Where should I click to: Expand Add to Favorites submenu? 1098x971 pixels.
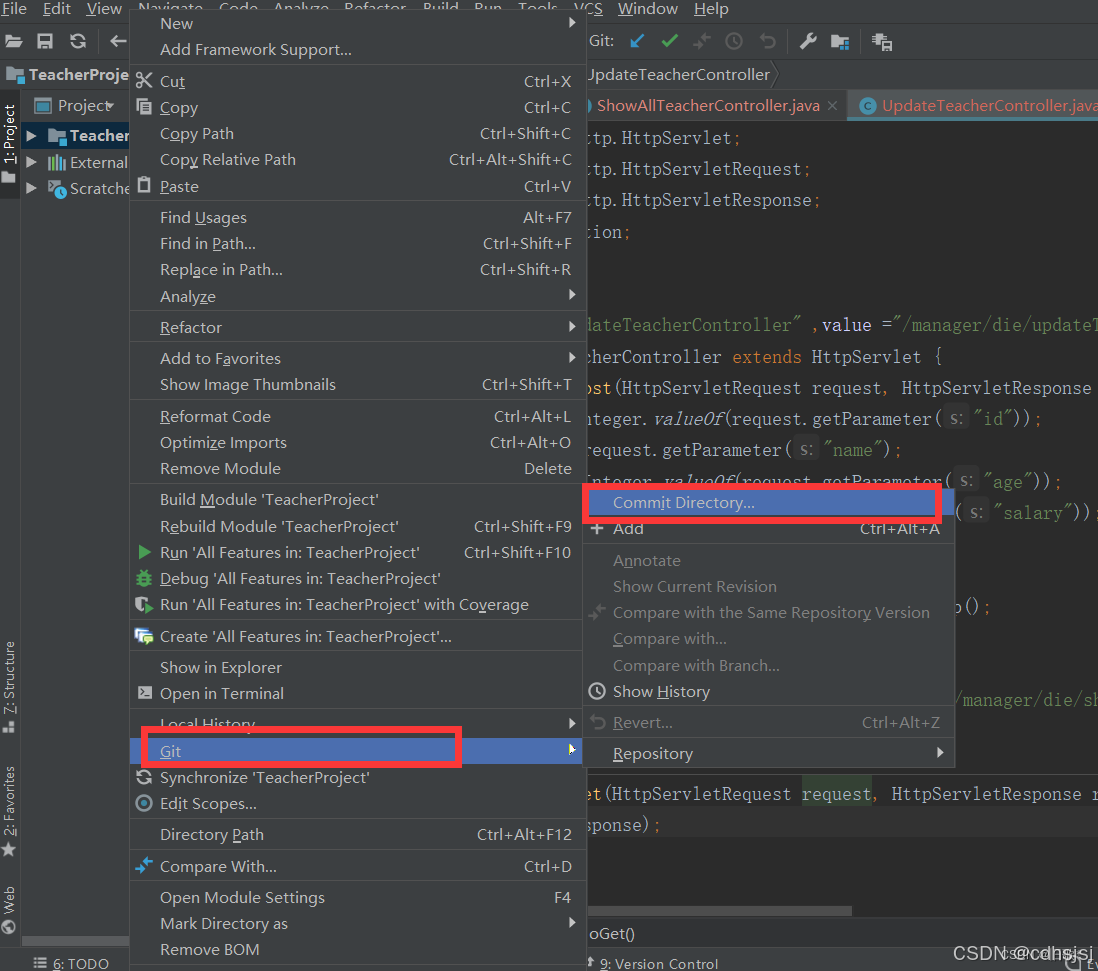(x=357, y=358)
